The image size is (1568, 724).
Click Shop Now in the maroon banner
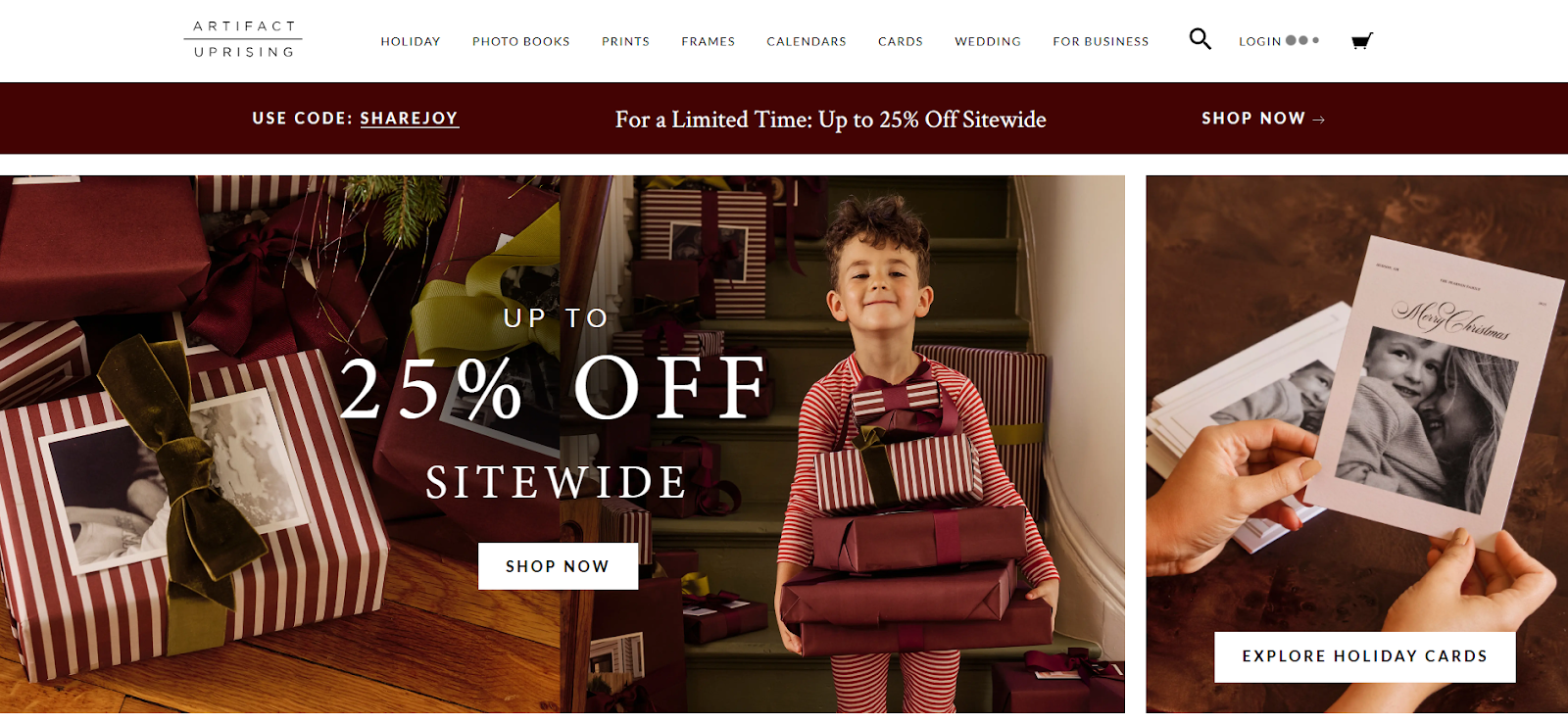click(1253, 119)
